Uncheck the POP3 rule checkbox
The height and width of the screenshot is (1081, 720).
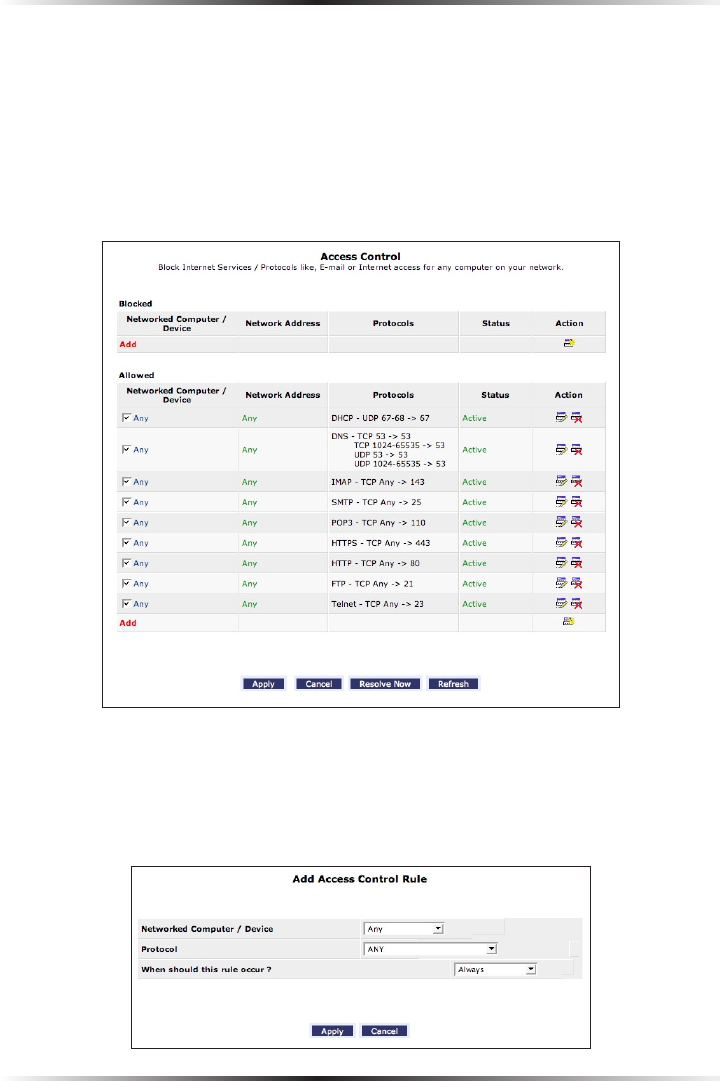[x=126, y=522]
